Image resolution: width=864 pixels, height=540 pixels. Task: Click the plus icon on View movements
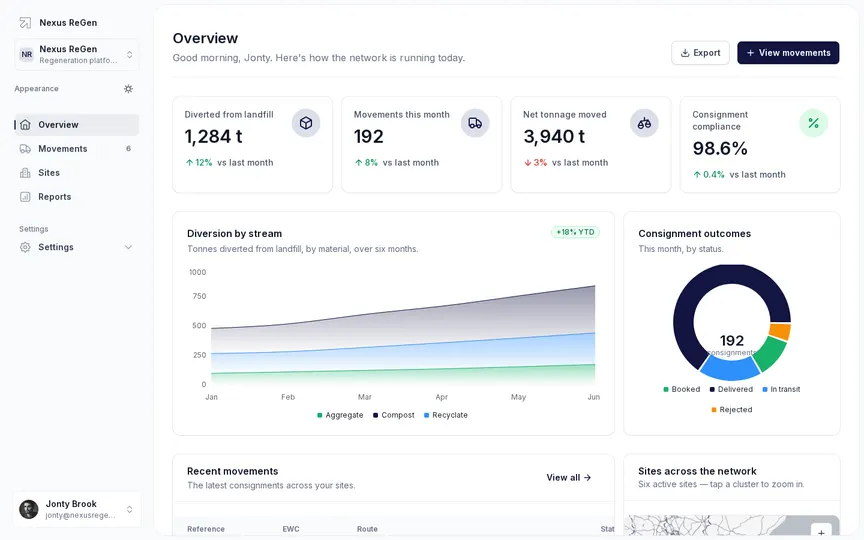coord(750,53)
